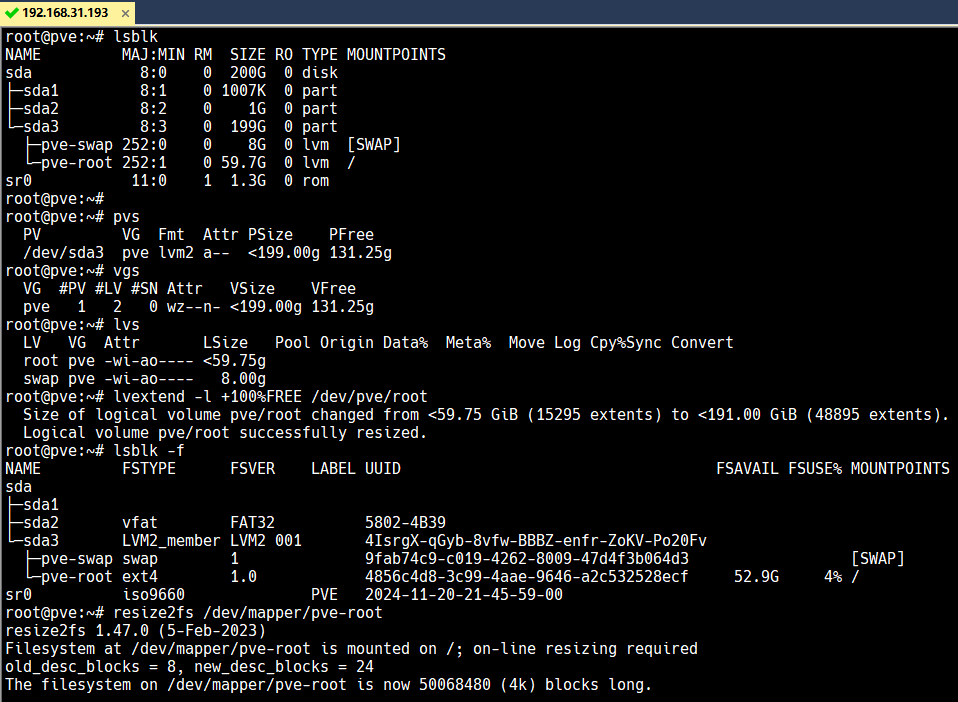Close the 192.168.31.193 session tab
This screenshot has width=958, height=702.
tap(125, 13)
